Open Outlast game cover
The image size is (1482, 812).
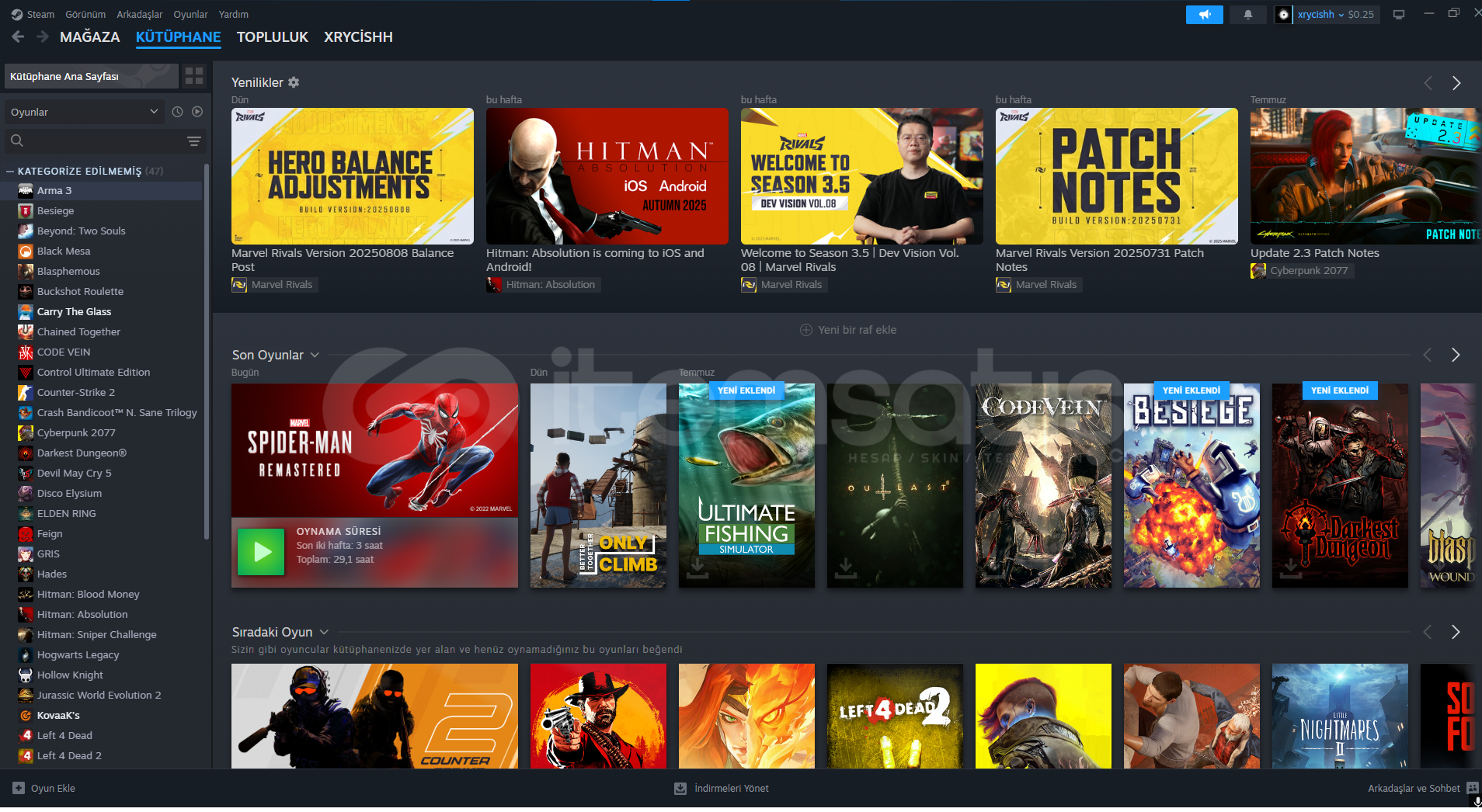pyautogui.click(x=895, y=485)
